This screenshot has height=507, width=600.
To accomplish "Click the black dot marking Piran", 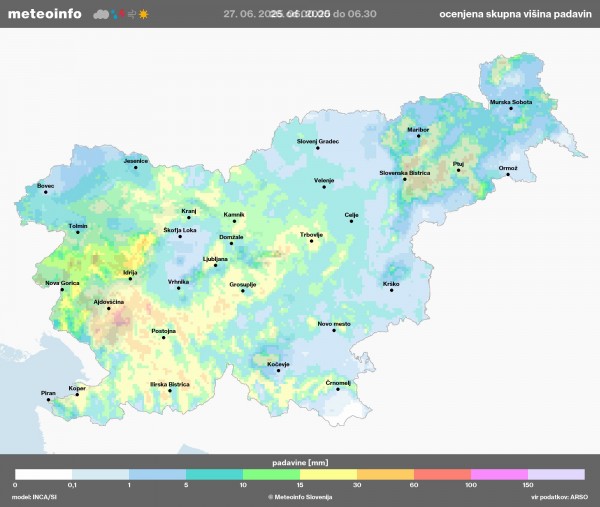I will point(49,400).
